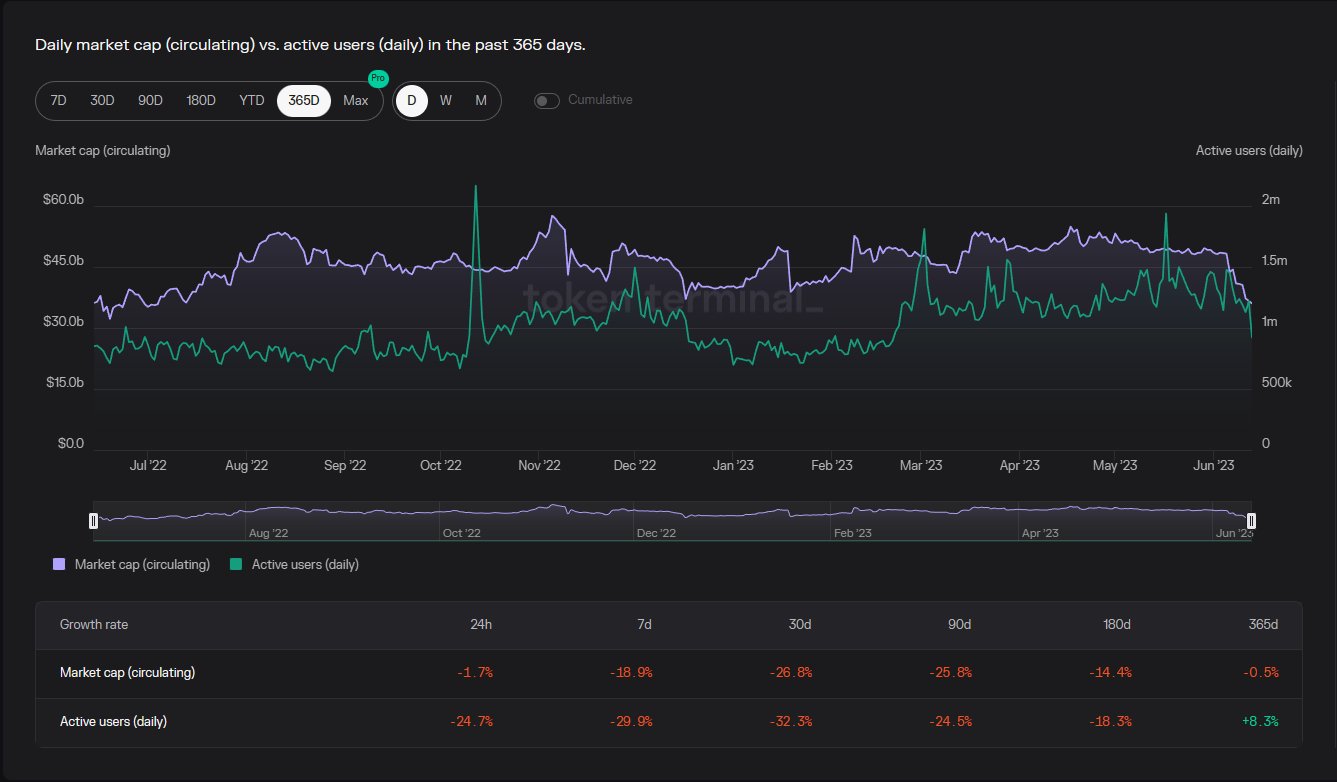Select the YTD range option

252,100
